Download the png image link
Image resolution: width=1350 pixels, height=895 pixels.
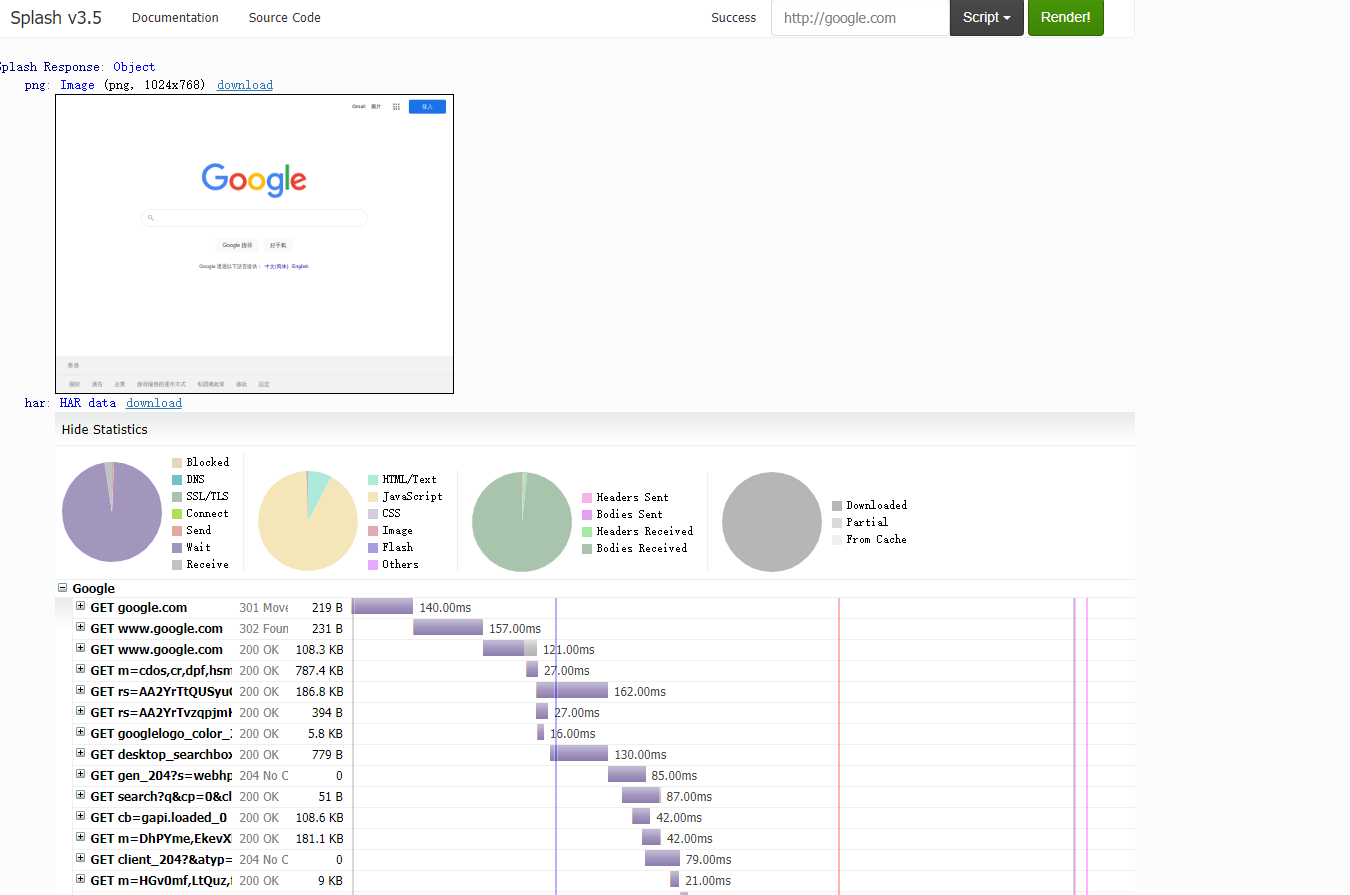tap(245, 85)
